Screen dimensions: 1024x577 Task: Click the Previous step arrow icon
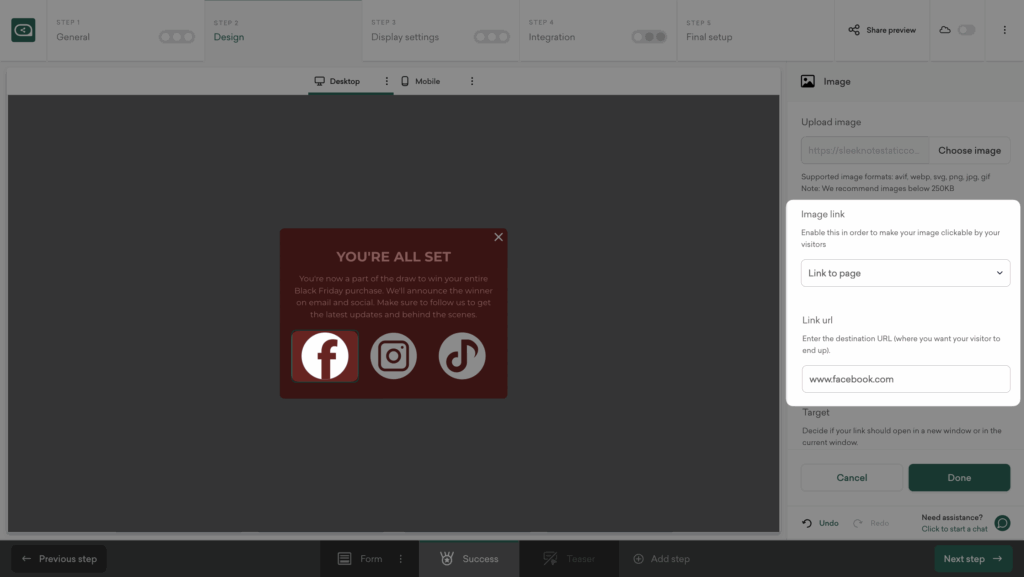pyautogui.click(x=26, y=559)
